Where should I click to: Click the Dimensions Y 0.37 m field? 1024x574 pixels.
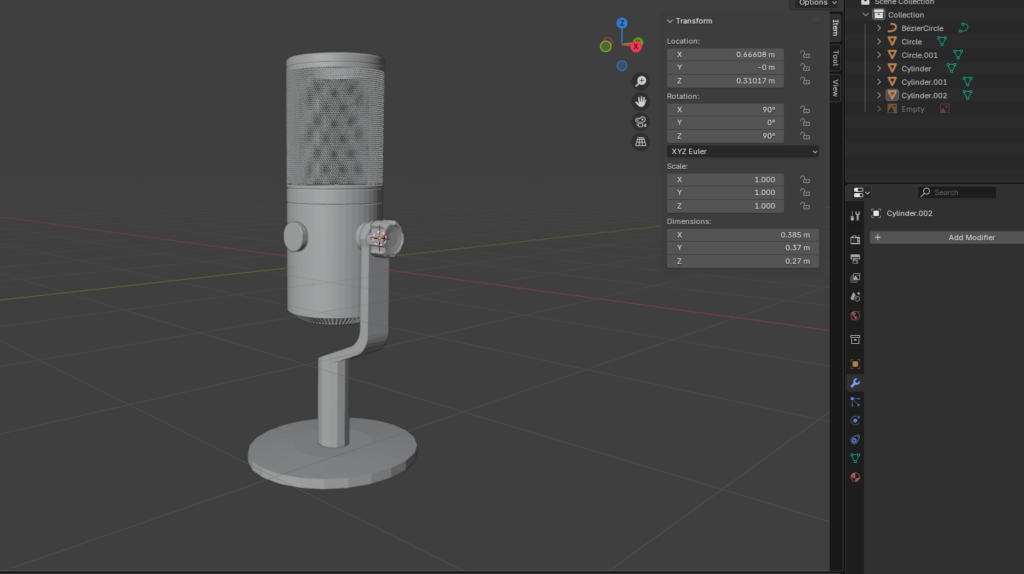coord(743,247)
